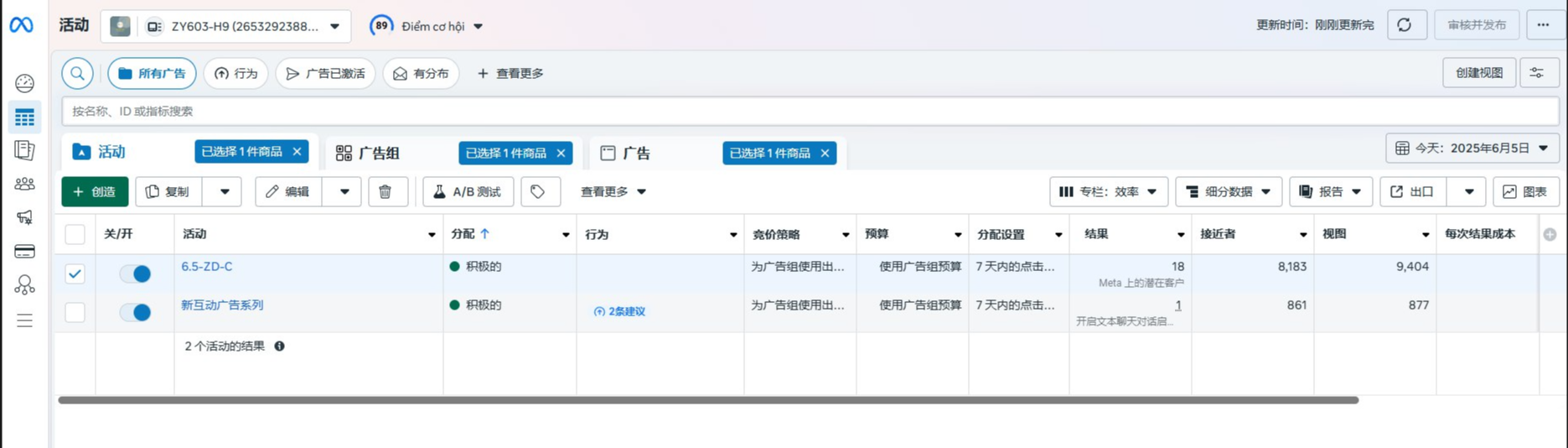Turn off the 新互动广告系列 campaign toggle
This screenshot has height=448, width=1568.
click(135, 312)
